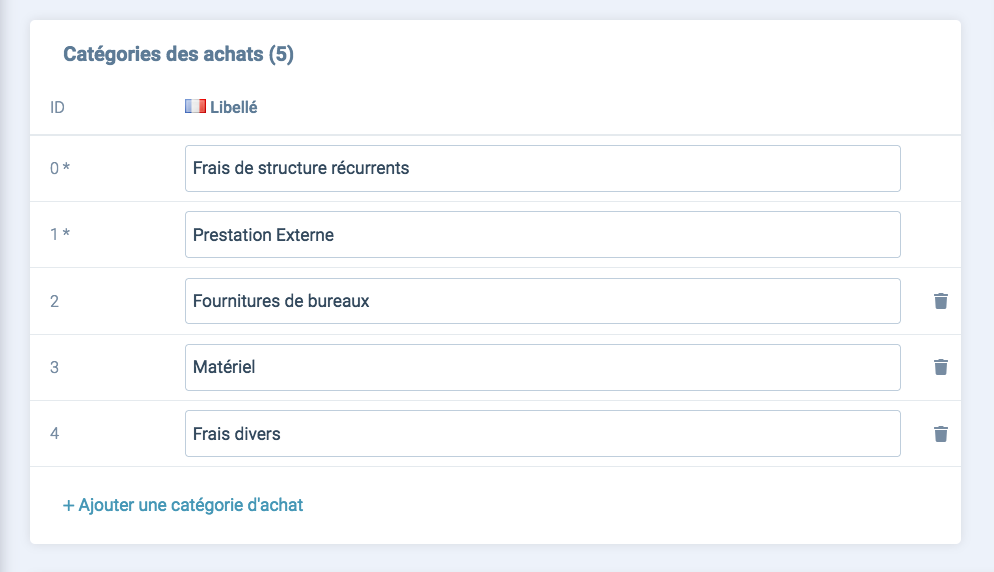This screenshot has width=994, height=572.
Task: Click inside the Matériel label field
Action: [x=543, y=367]
